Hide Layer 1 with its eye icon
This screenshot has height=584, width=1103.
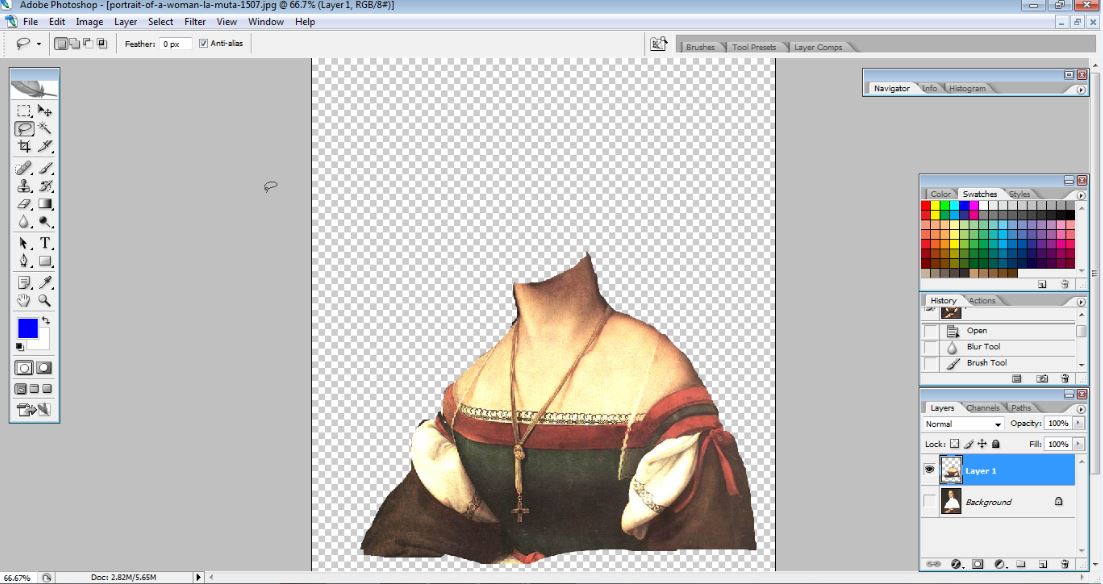[x=929, y=470]
